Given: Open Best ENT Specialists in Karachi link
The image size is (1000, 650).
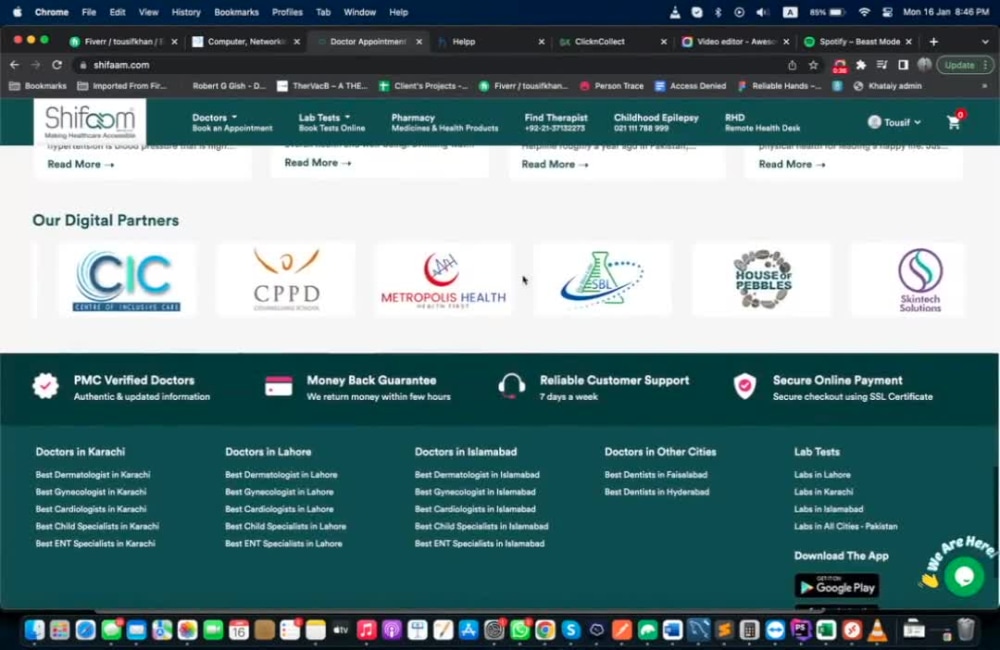Looking at the screenshot, I should (x=96, y=543).
